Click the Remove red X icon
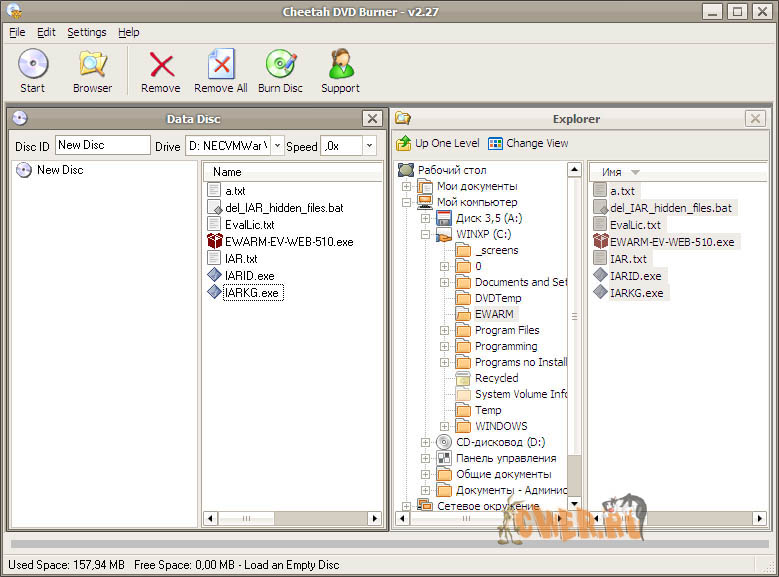This screenshot has height=577, width=779. (160, 65)
